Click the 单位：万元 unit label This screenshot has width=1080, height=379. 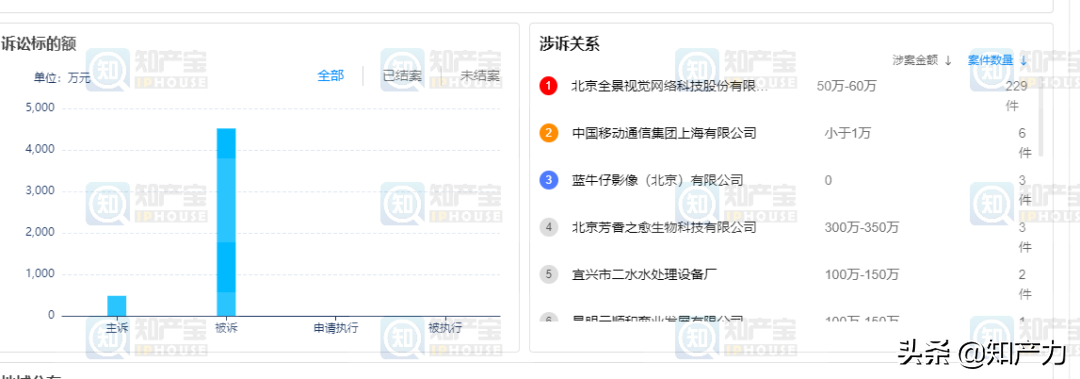coord(63,78)
